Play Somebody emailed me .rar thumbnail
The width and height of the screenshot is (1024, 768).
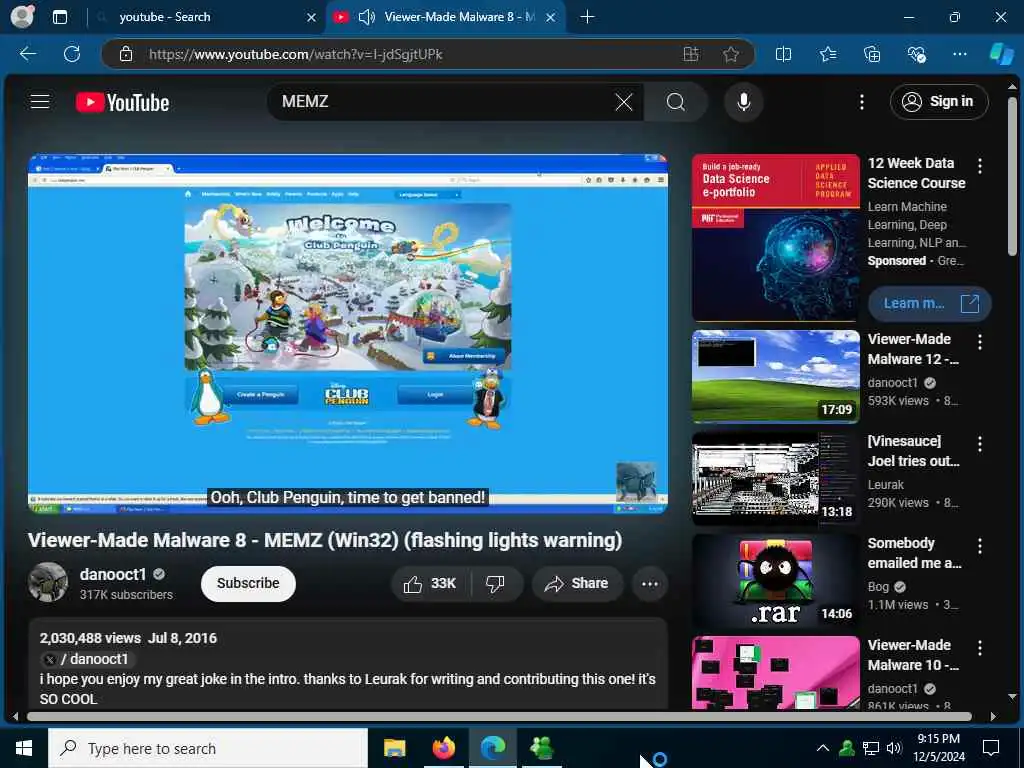(x=775, y=581)
